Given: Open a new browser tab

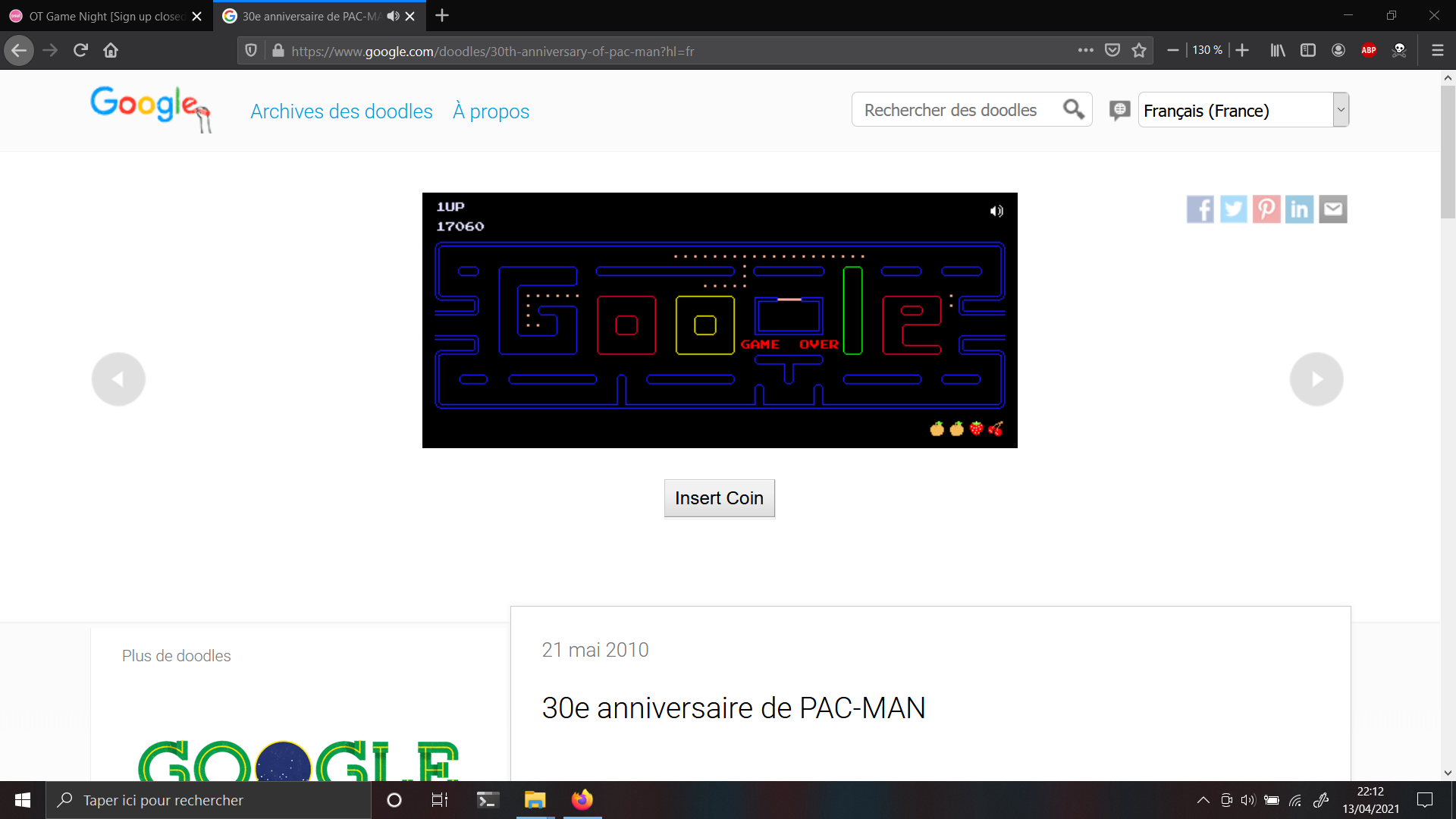Looking at the screenshot, I should (442, 16).
